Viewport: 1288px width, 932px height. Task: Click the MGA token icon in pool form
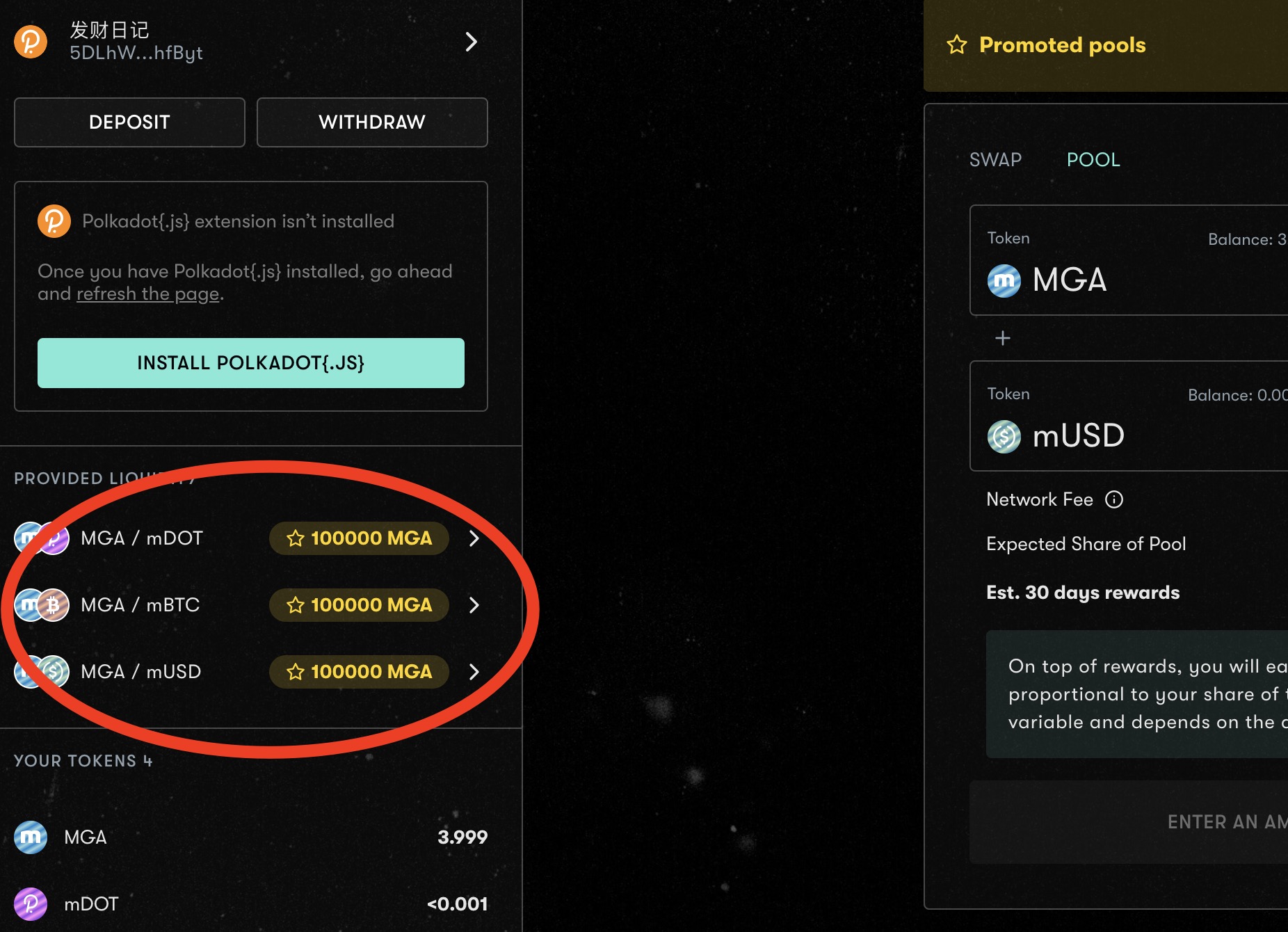click(x=1004, y=280)
